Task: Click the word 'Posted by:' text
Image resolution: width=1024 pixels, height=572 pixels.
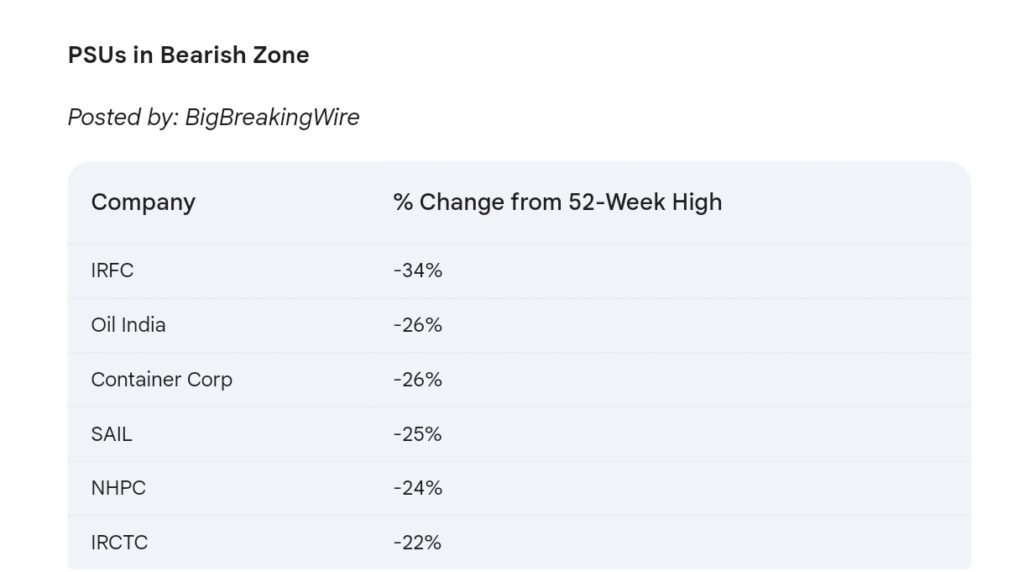Action: pyautogui.click(x=123, y=118)
